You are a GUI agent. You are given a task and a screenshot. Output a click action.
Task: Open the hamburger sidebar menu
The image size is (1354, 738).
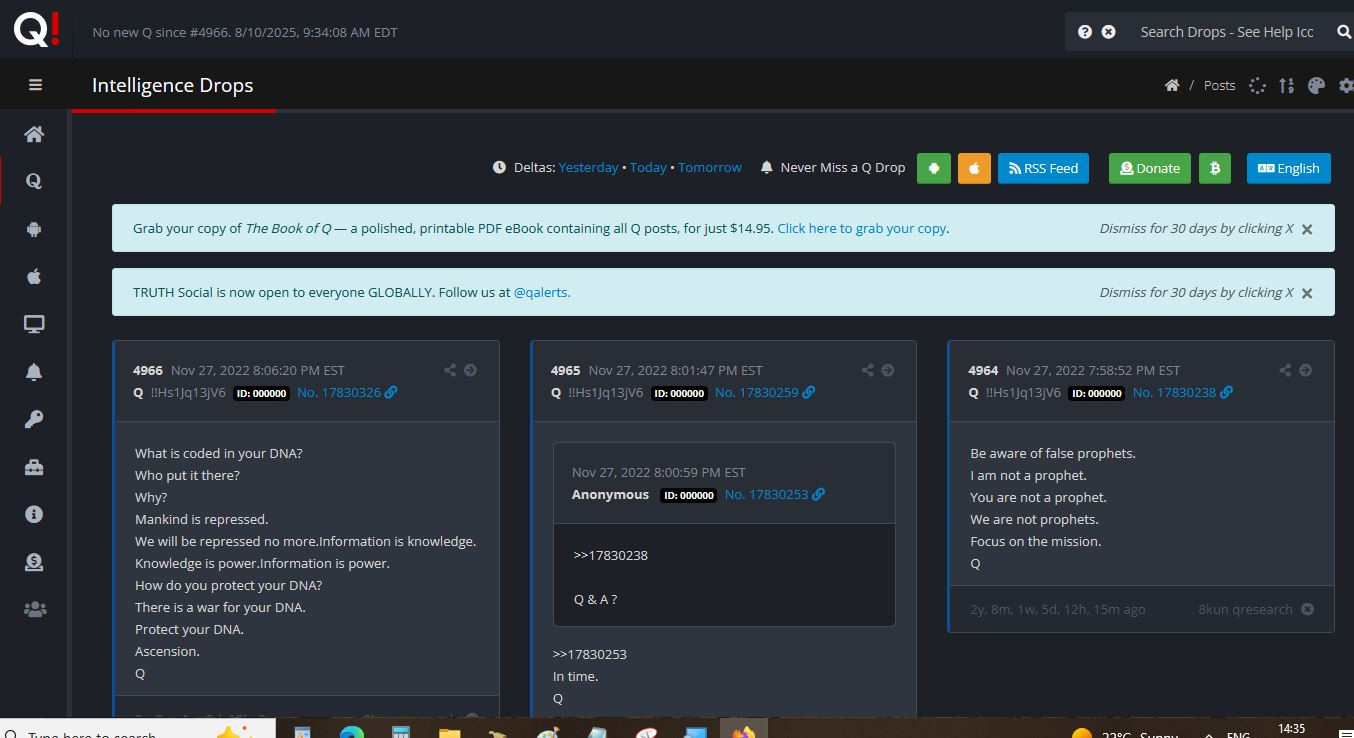tap(35, 85)
